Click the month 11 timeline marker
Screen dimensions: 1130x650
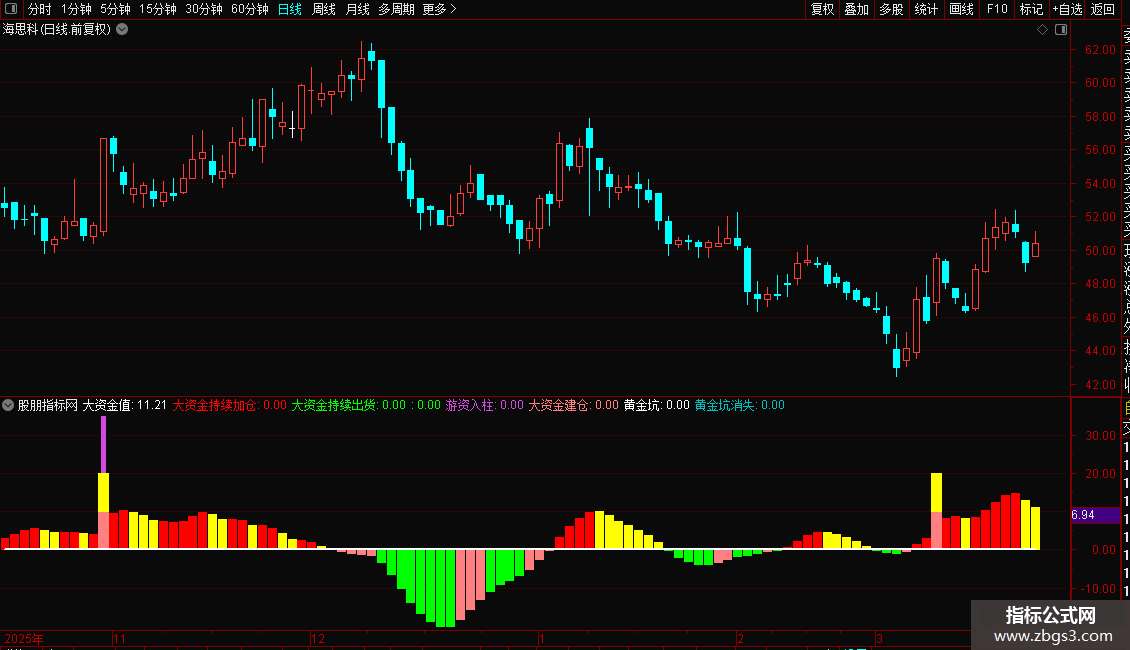click(x=120, y=638)
